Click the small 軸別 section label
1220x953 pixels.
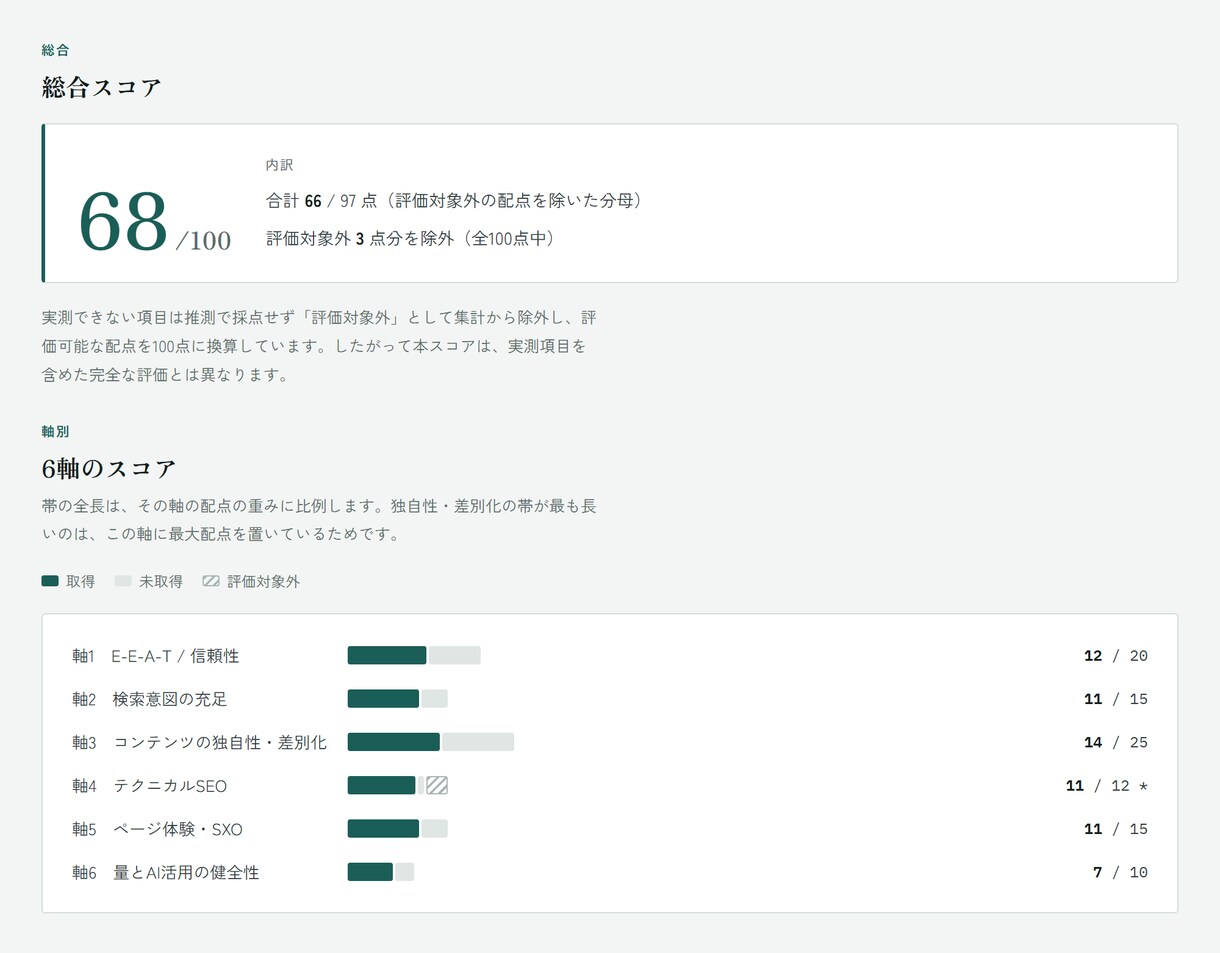[56, 432]
